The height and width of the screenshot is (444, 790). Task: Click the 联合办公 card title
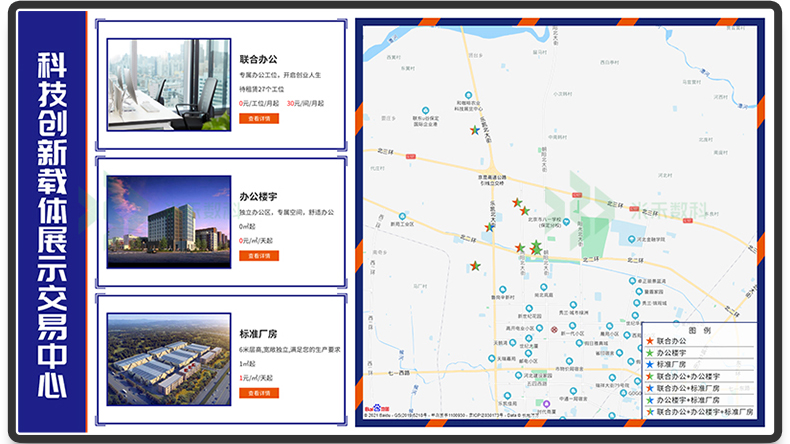pyautogui.click(x=258, y=59)
